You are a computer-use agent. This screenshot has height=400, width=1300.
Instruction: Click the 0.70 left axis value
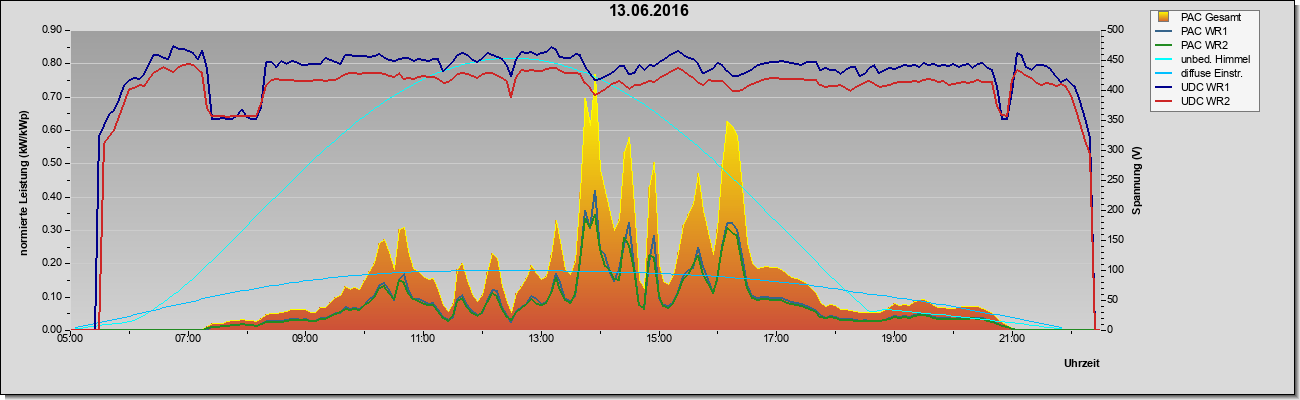pos(51,97)
